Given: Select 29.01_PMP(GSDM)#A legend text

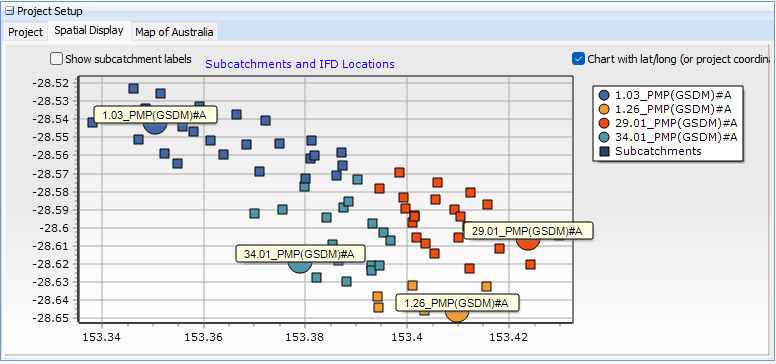Looking at the screenshot, I should tap(676, 123).
